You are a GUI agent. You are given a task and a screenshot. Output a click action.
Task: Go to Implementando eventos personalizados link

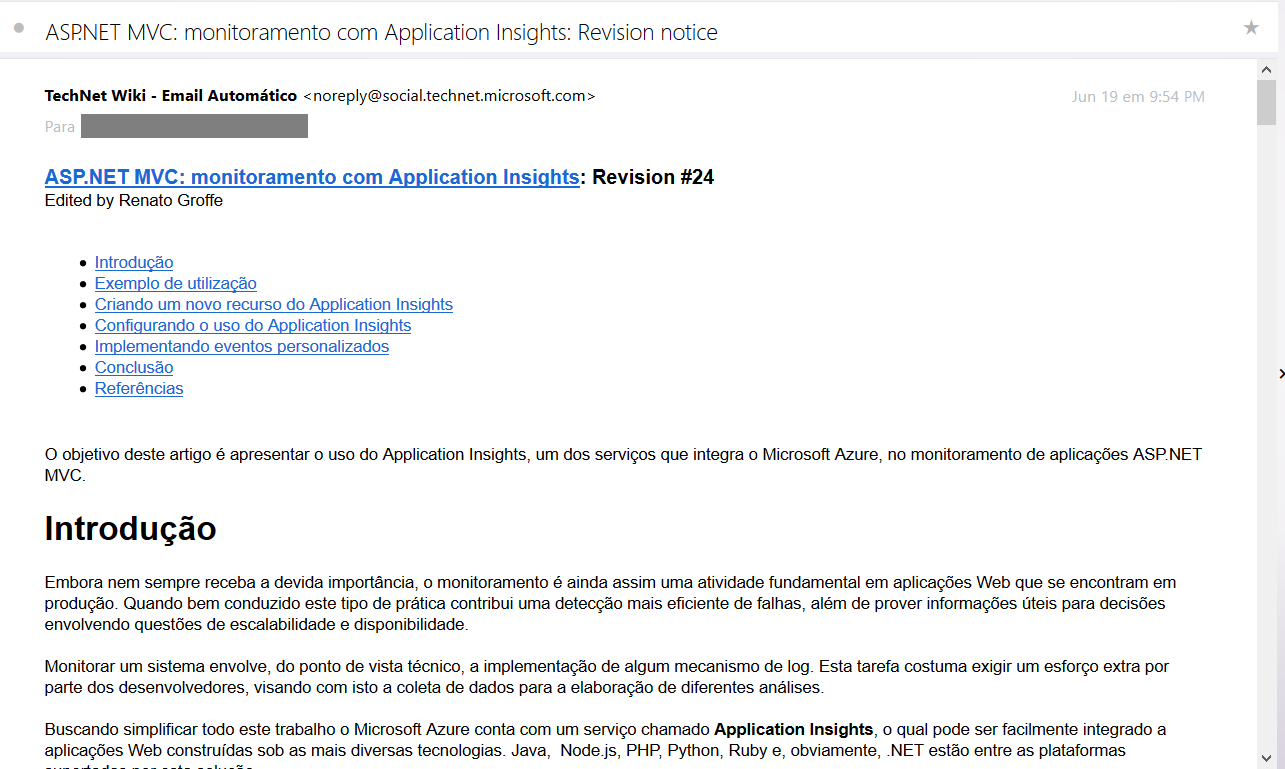pyautogui.click(x=242, y=346)
